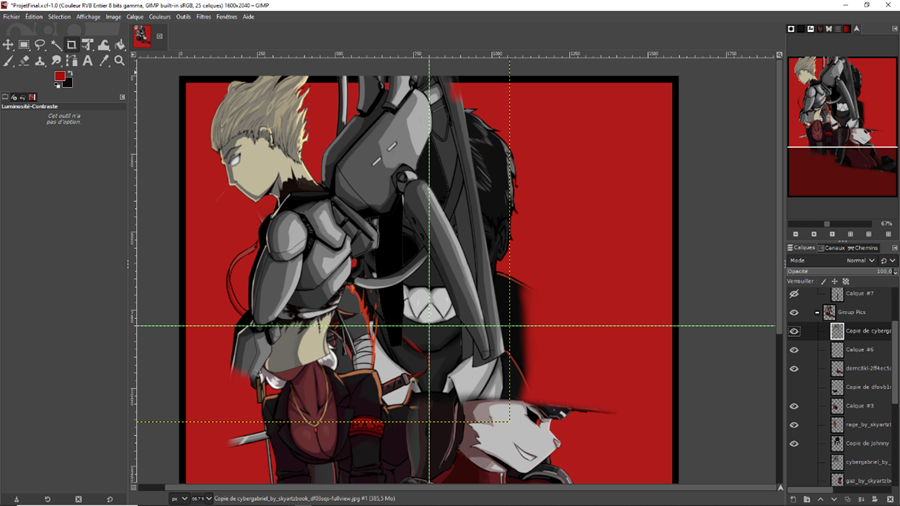Choose the Bucket Fill tool
Viewport: 900px width, 506px height.
click(119, 45)
